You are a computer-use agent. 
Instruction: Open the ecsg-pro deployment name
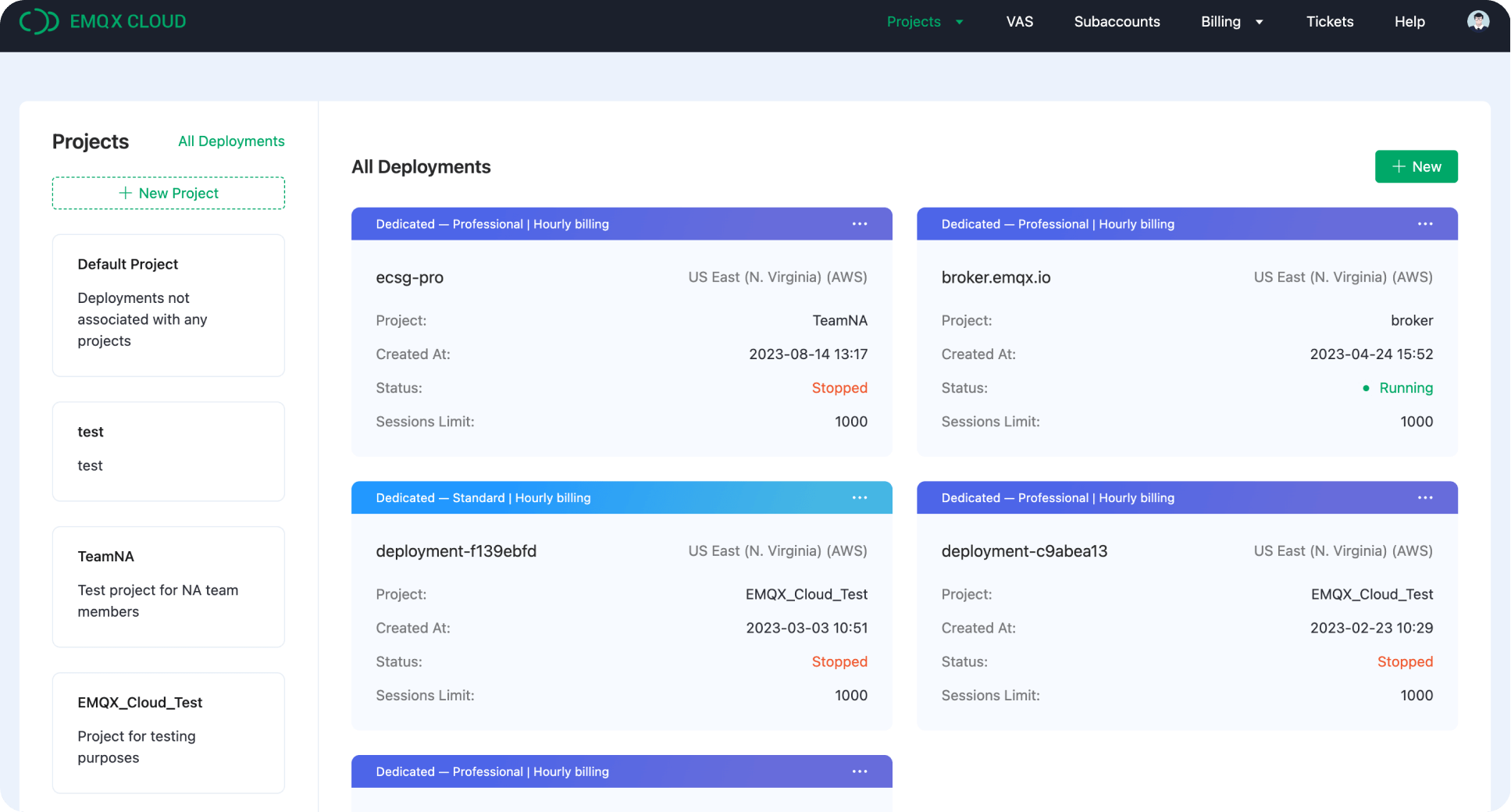point(410,277)
